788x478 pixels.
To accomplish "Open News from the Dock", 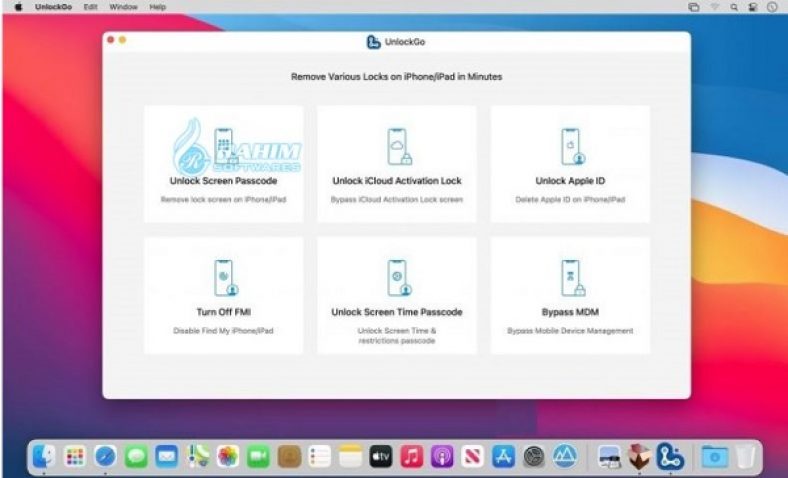I will coord(473,456).
